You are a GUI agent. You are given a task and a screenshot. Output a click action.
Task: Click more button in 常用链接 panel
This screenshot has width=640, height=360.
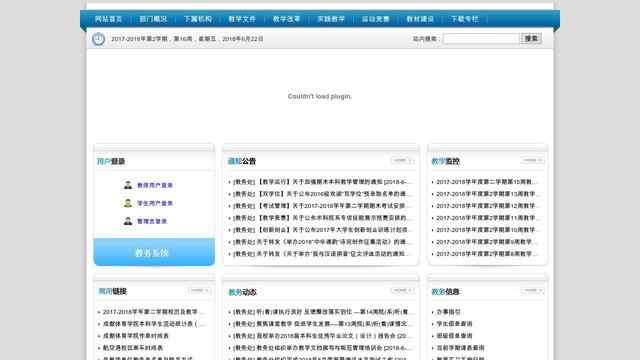pos(199,291)
